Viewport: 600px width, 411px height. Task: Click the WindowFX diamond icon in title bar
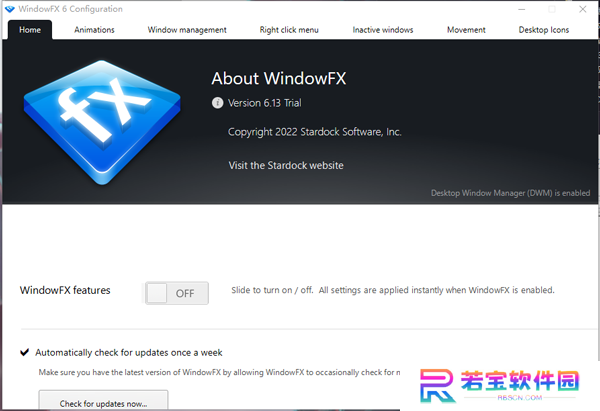10,9
